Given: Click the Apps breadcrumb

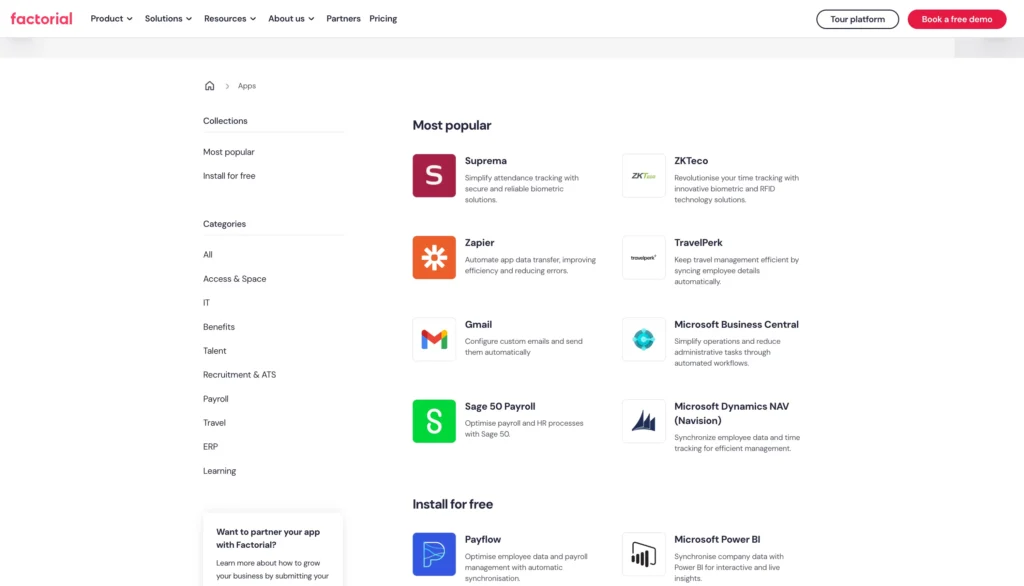Looking at the screenshot, I should pos(247,86).
